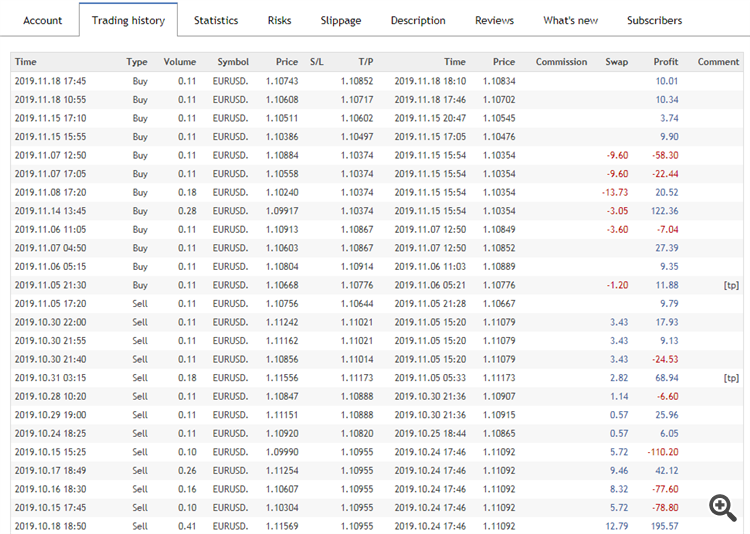The image size is (750, 534).
Task: Select open time 2019.10.17 18:49
Action: [x=50, y=471]
